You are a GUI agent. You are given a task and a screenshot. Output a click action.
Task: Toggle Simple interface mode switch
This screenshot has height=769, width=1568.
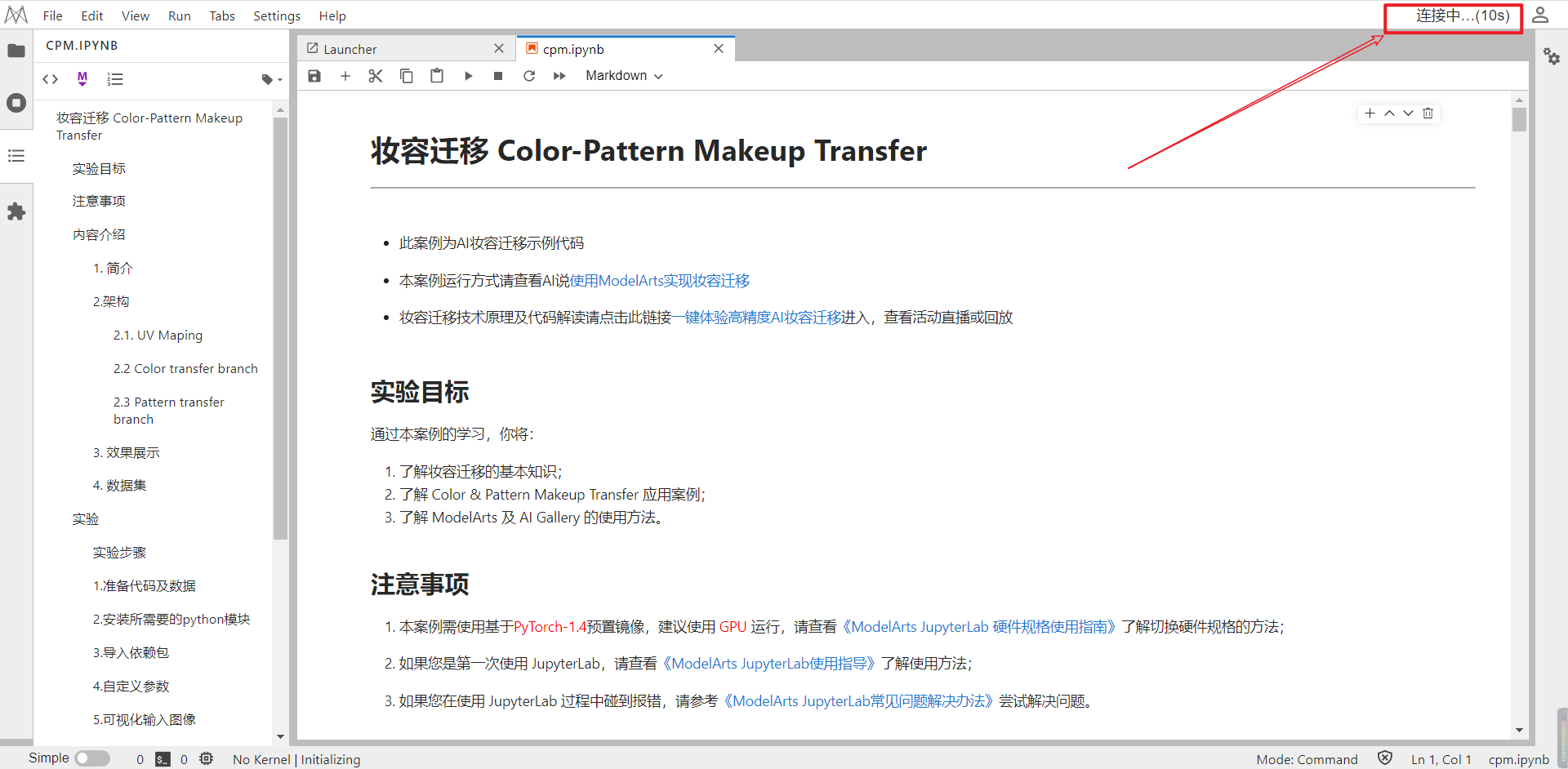(x=92, y=758)
